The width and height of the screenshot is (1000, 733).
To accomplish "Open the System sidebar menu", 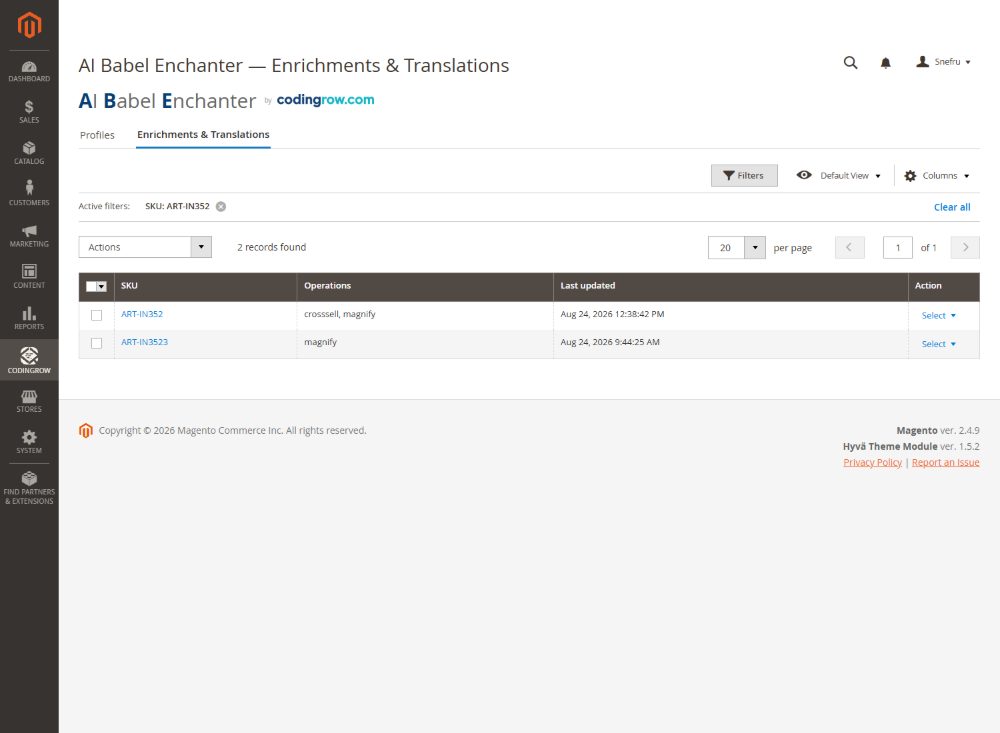I will pos(29,442).
